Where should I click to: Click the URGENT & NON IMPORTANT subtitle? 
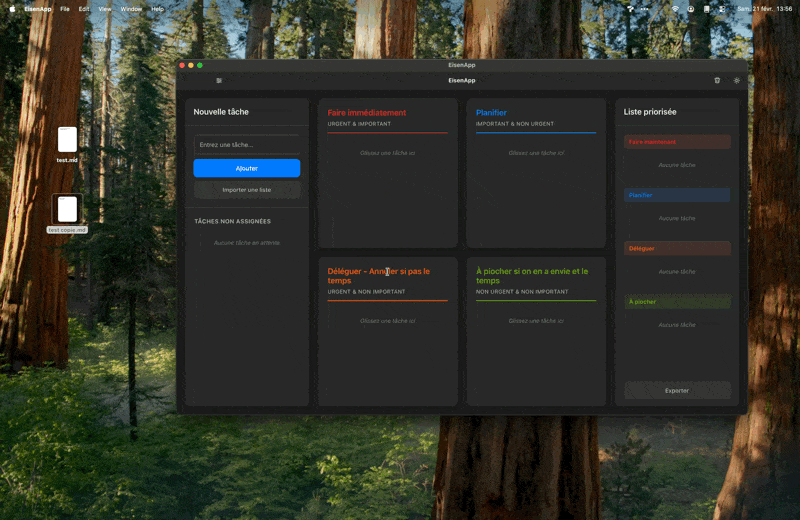[366, 292]
